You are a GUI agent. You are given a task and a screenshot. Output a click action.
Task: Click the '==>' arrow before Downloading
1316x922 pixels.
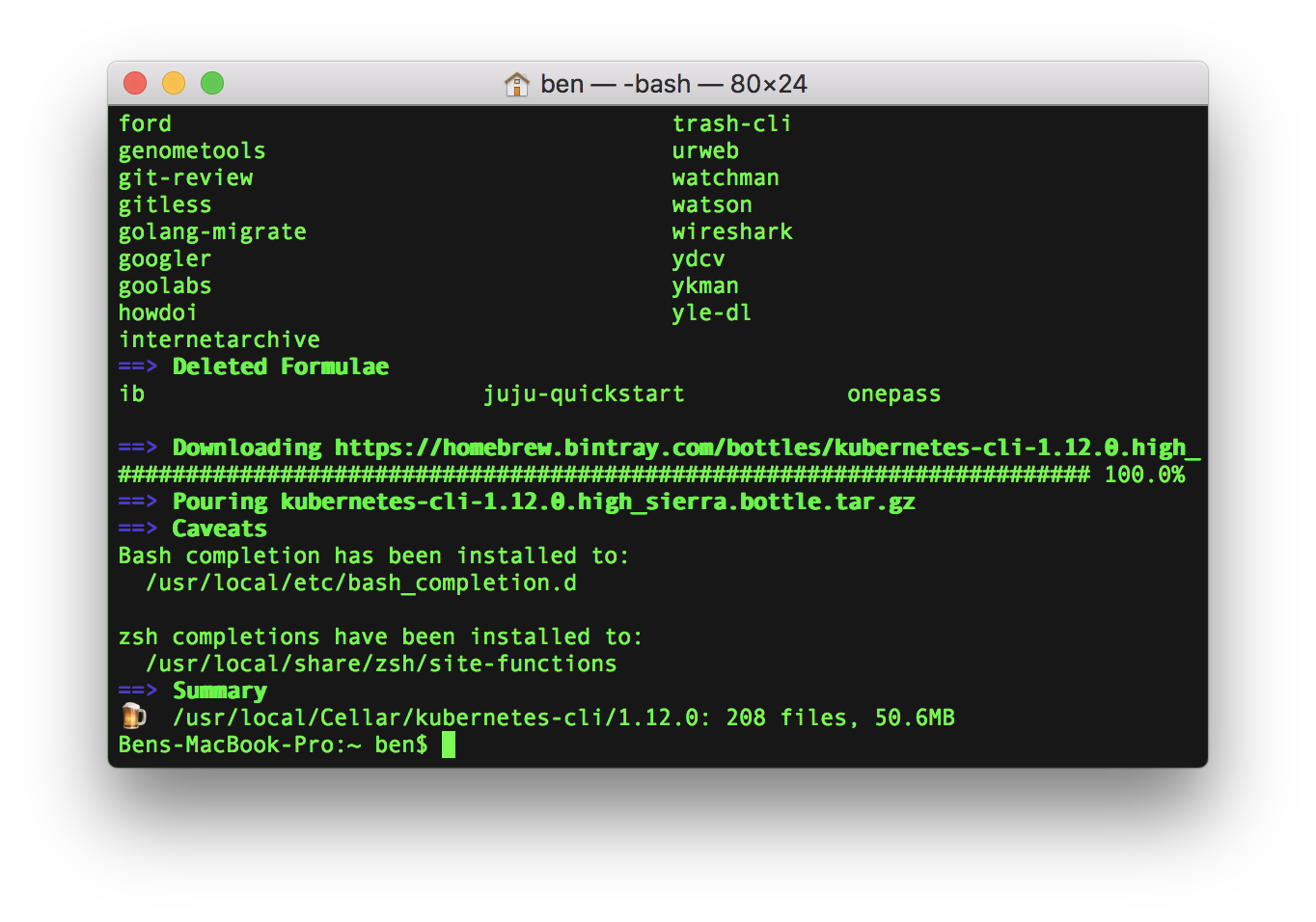click(138, 447)
